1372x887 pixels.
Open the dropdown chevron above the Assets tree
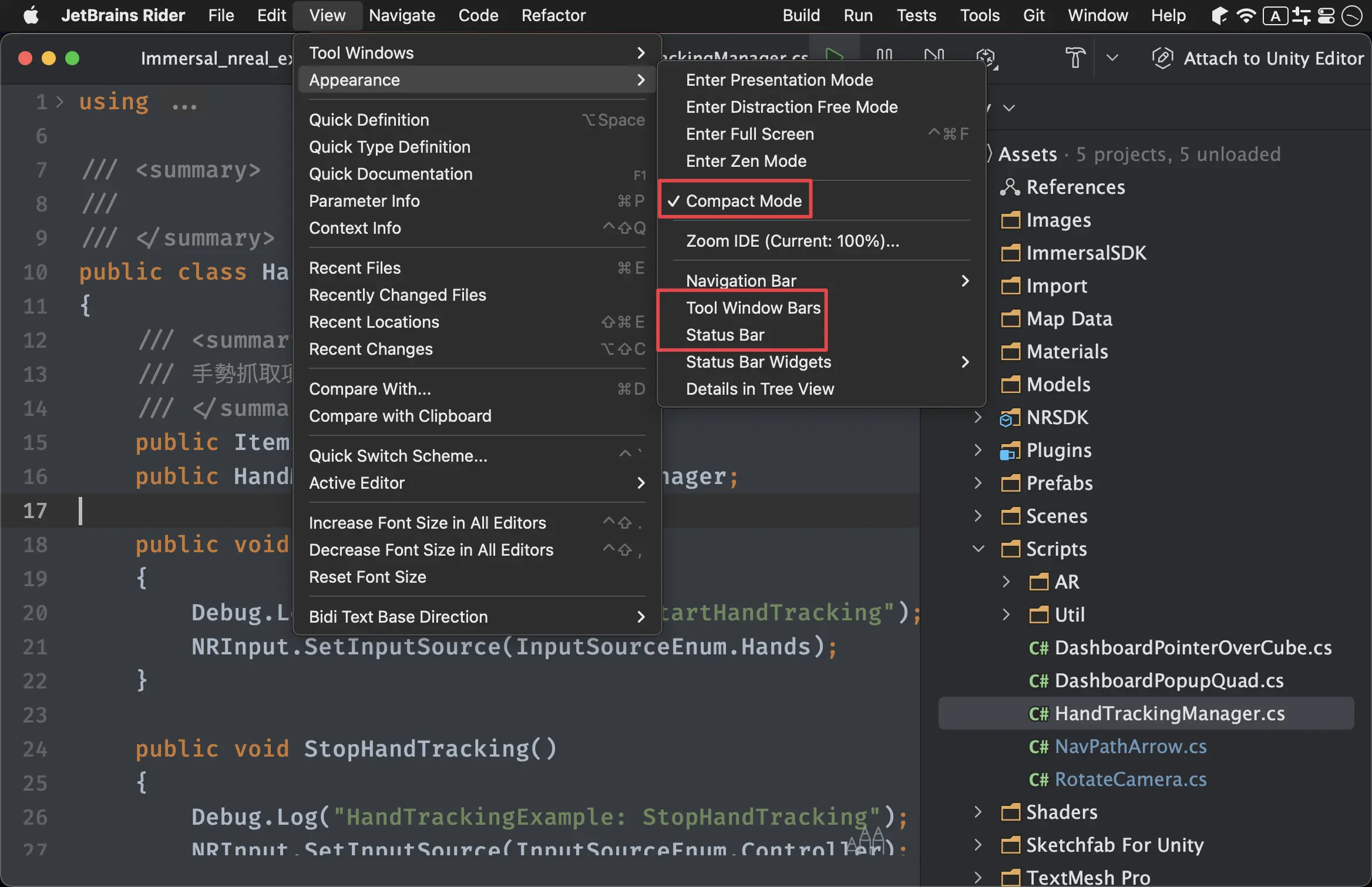pyautogui.click(x=1008, y=108)
